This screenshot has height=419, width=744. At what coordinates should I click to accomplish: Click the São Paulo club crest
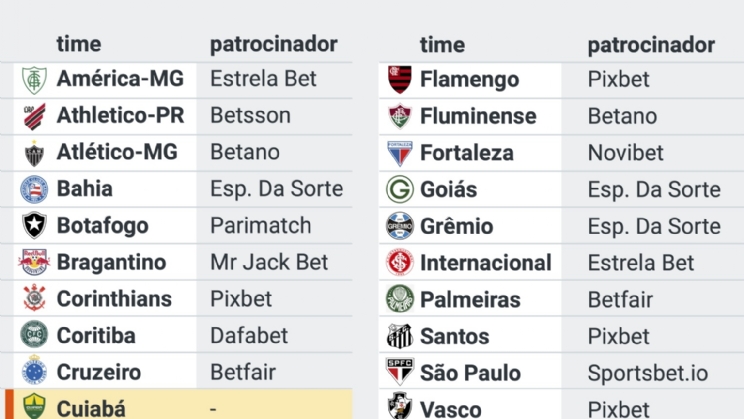tap(400, 372)
